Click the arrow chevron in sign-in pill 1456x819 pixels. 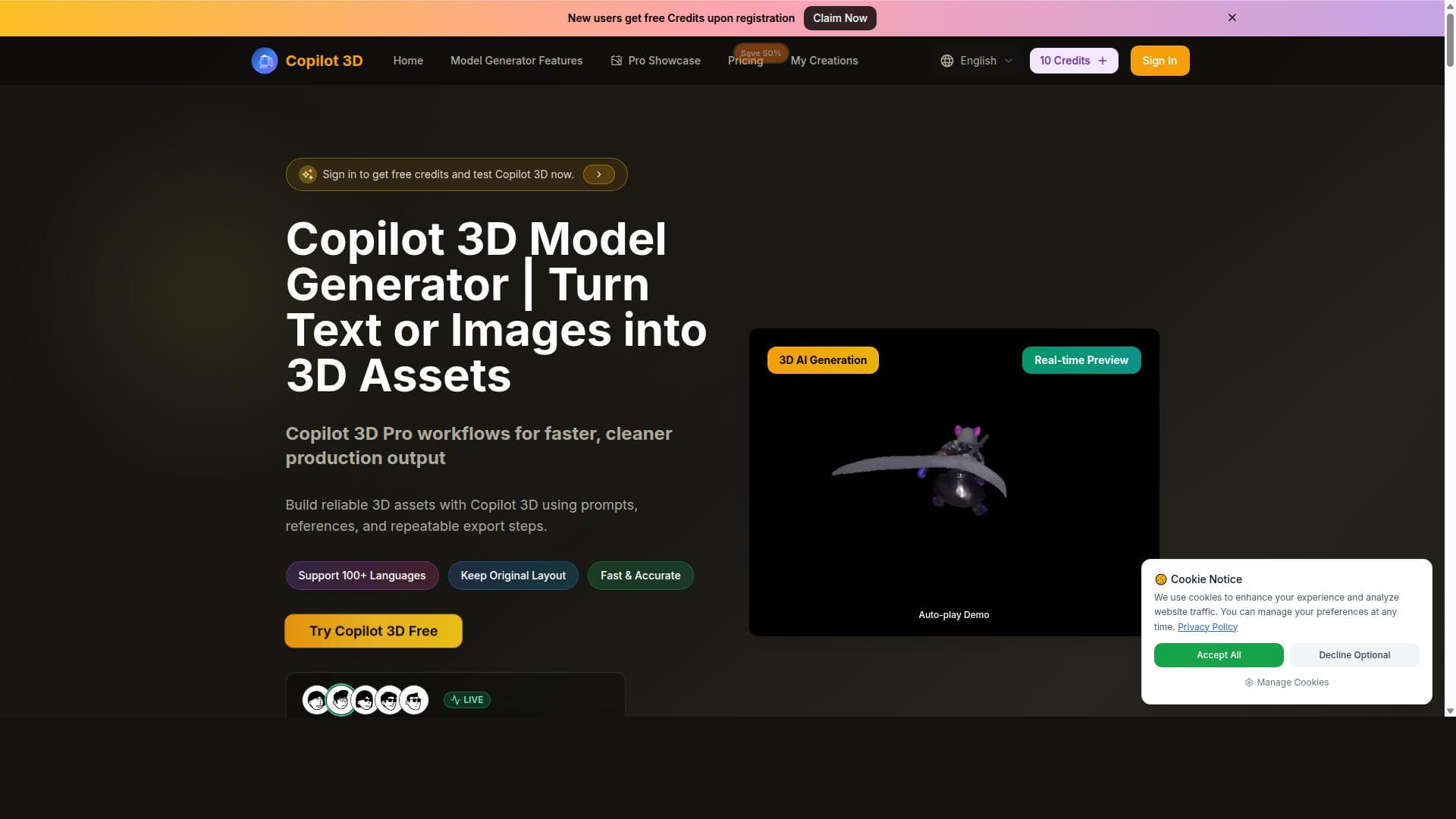tap(598, 174)
